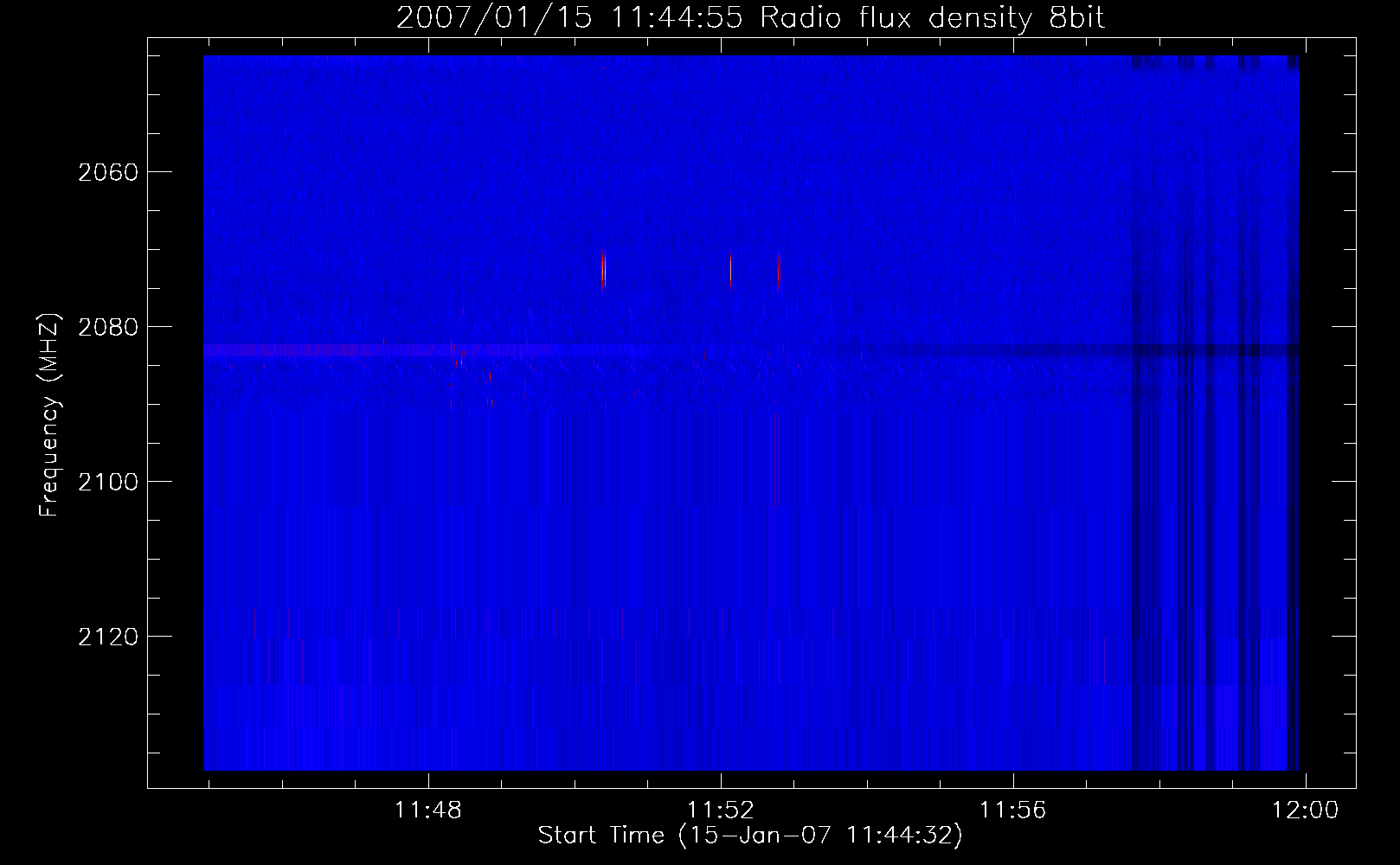Click the 2100 frequency tick label
Viewport: 1400px width, 865px height.
(x=108, y=482)
